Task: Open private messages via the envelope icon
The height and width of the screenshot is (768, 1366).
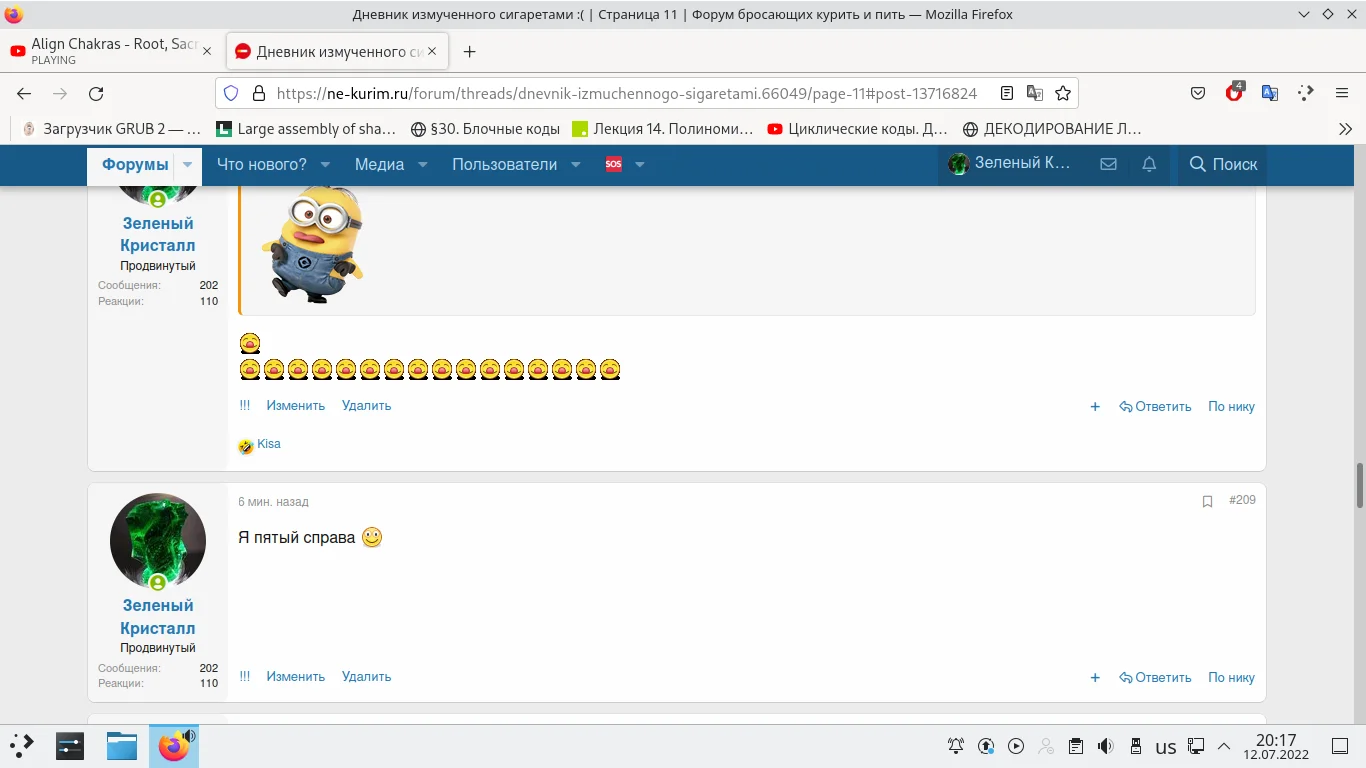Action: point(1108,164)
